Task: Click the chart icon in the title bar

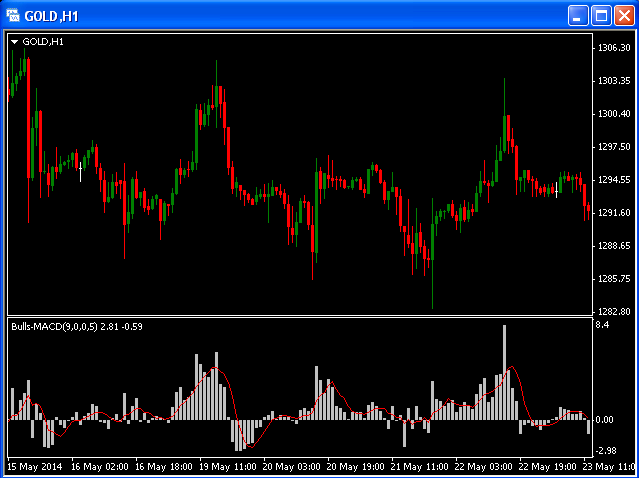Action: click(13, 16)
